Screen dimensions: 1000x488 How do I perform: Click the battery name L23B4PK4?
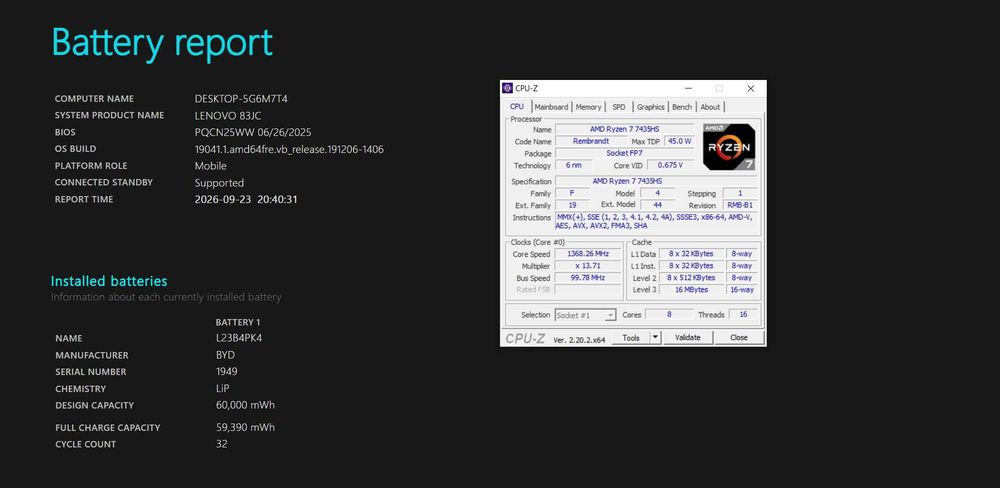click(239, 338)
